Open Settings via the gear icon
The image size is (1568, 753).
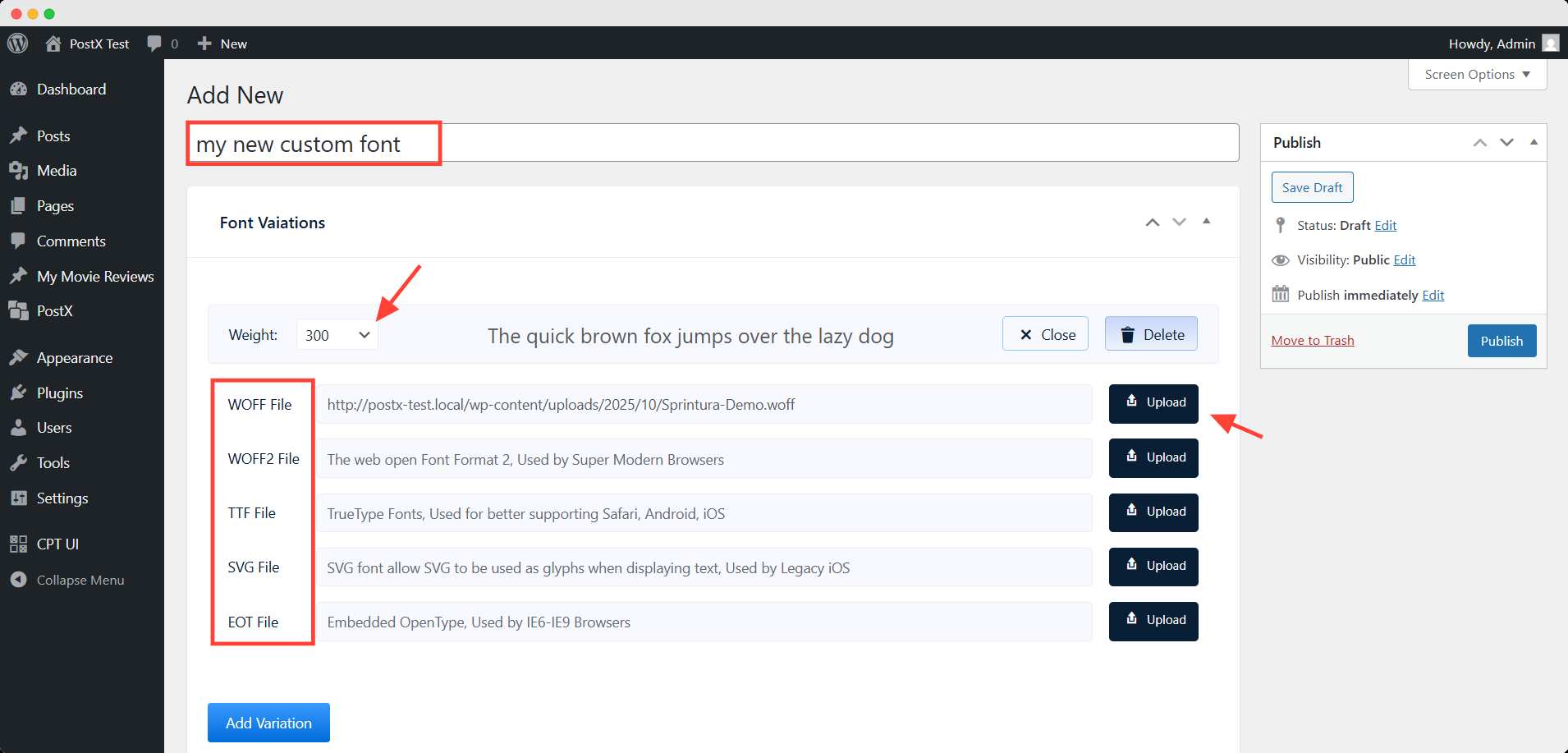pyautogui.click(x=20, y=498)
